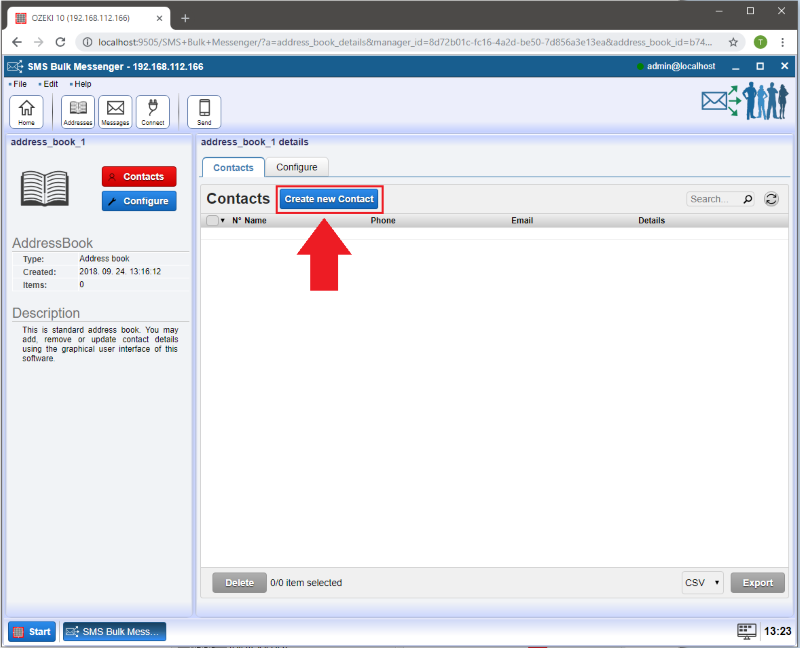
Task: Open the Edit menu
Action: coord(50,84)
